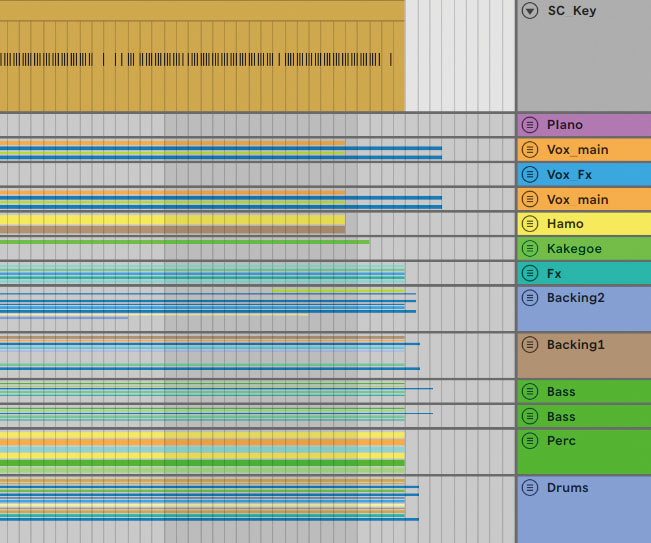Select the Backing2 track header

pos(584,309)
